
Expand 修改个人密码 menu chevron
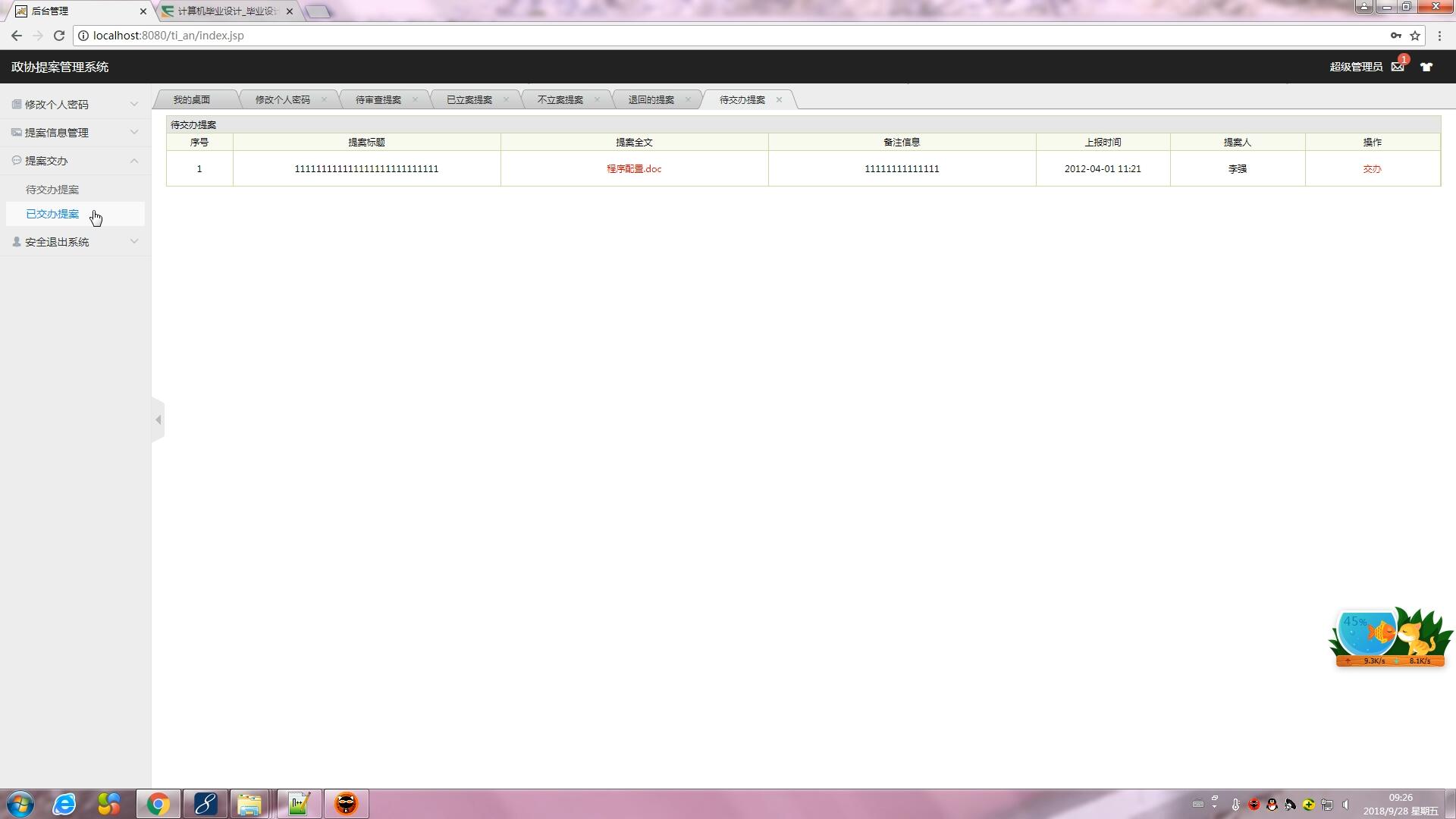pyautogui.click(x=134, y=104)
